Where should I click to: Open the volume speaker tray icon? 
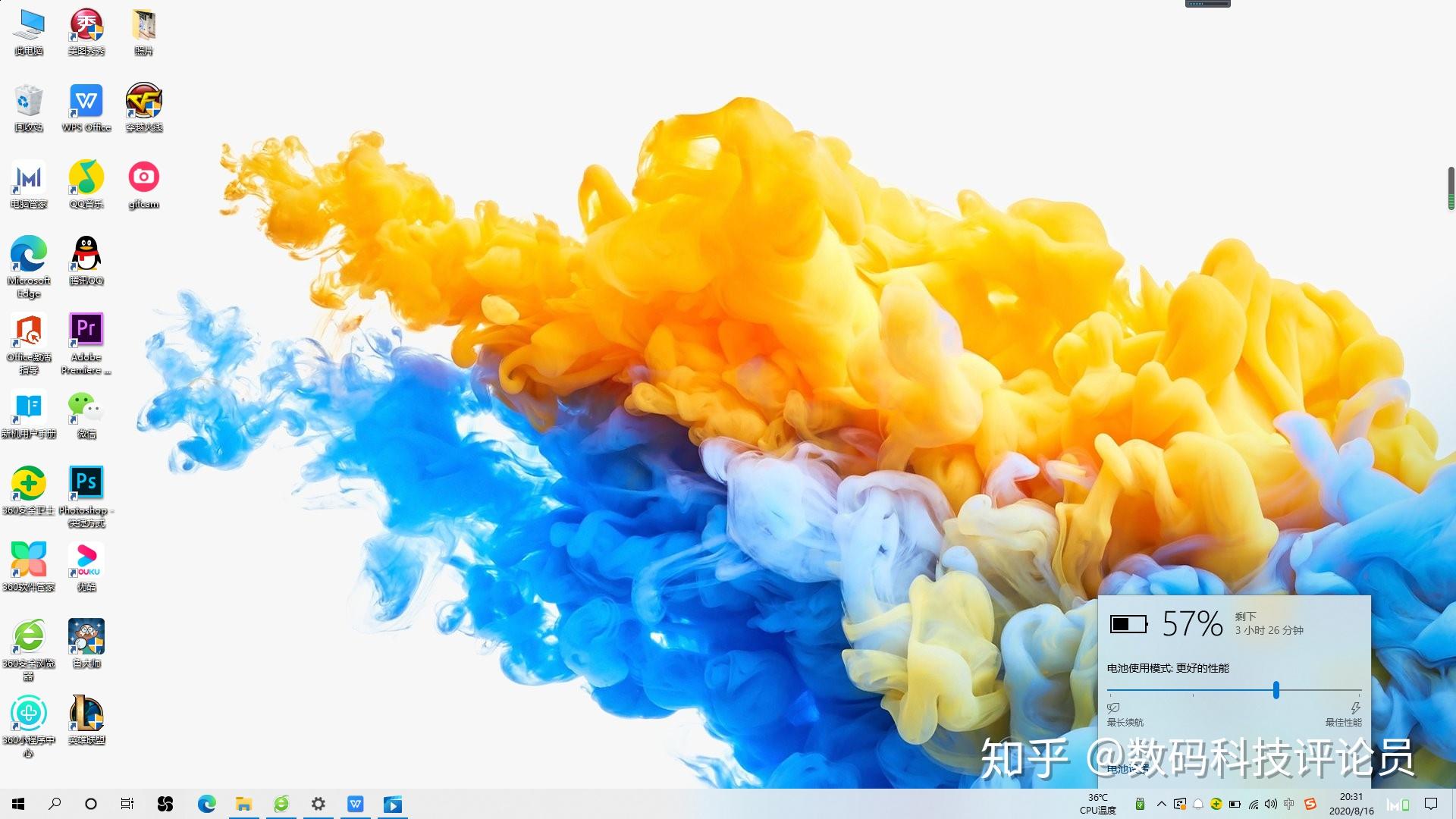pos(1271,804)
